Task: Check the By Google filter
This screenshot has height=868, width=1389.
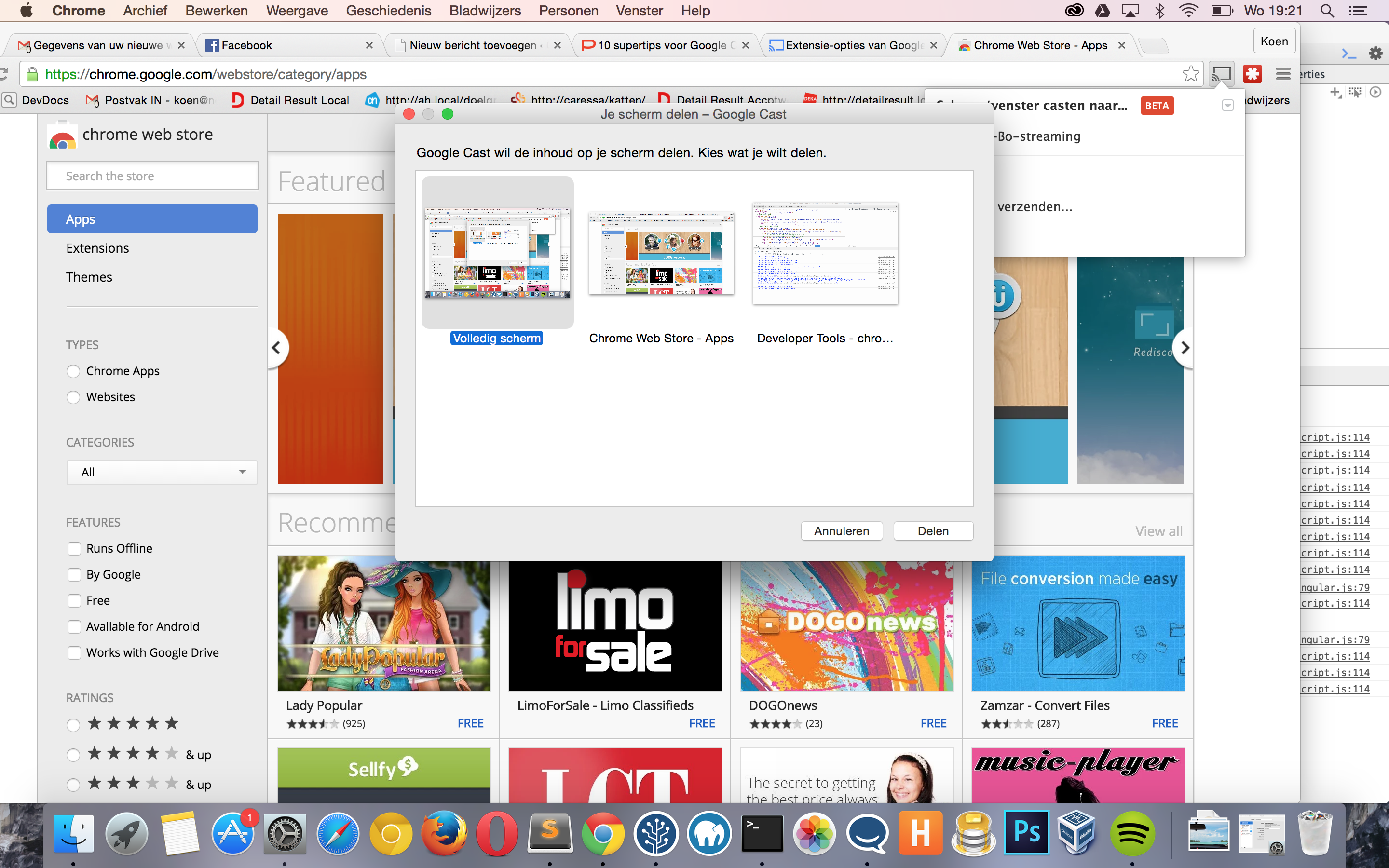Action: tap(74, 575)
